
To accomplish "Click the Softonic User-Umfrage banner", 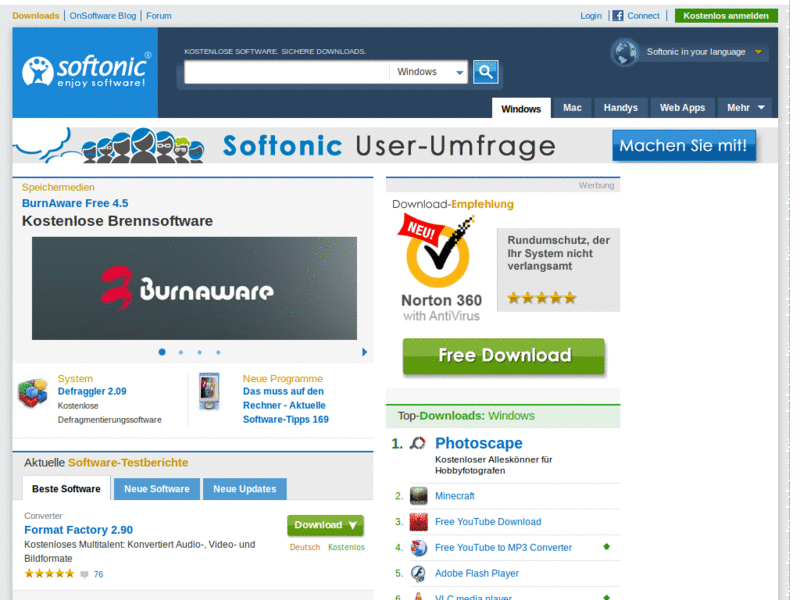I will [x=395, y=145].
